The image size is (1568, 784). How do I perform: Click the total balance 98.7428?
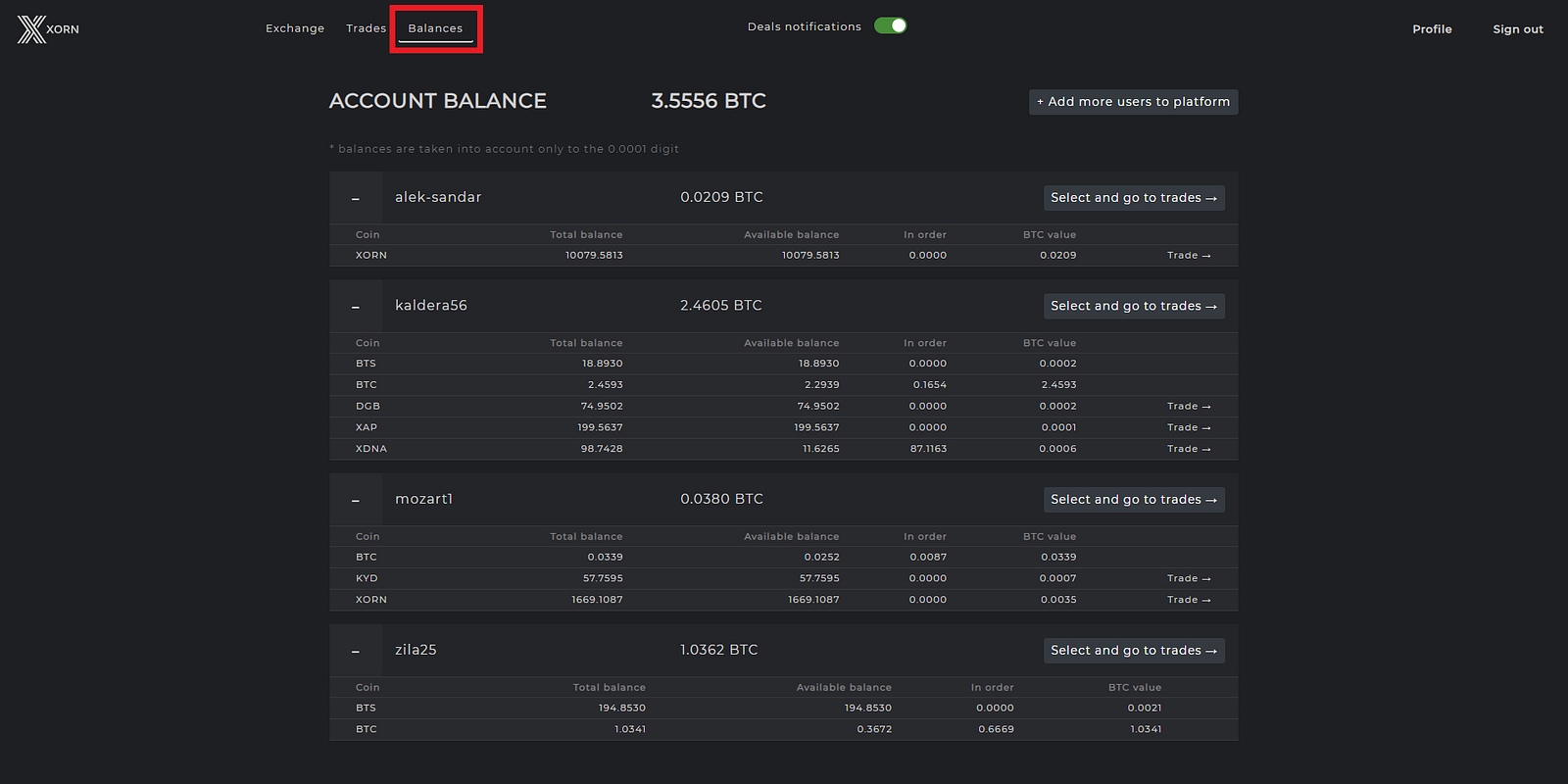tap(602, 449)
